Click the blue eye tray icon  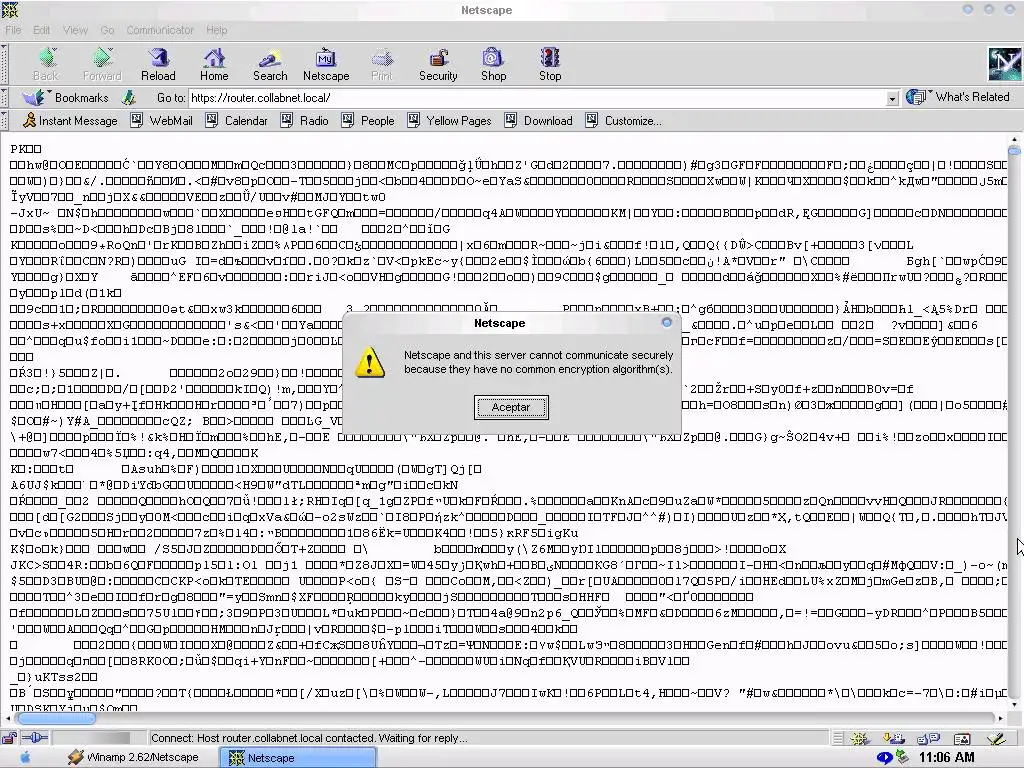click(884, 758)
